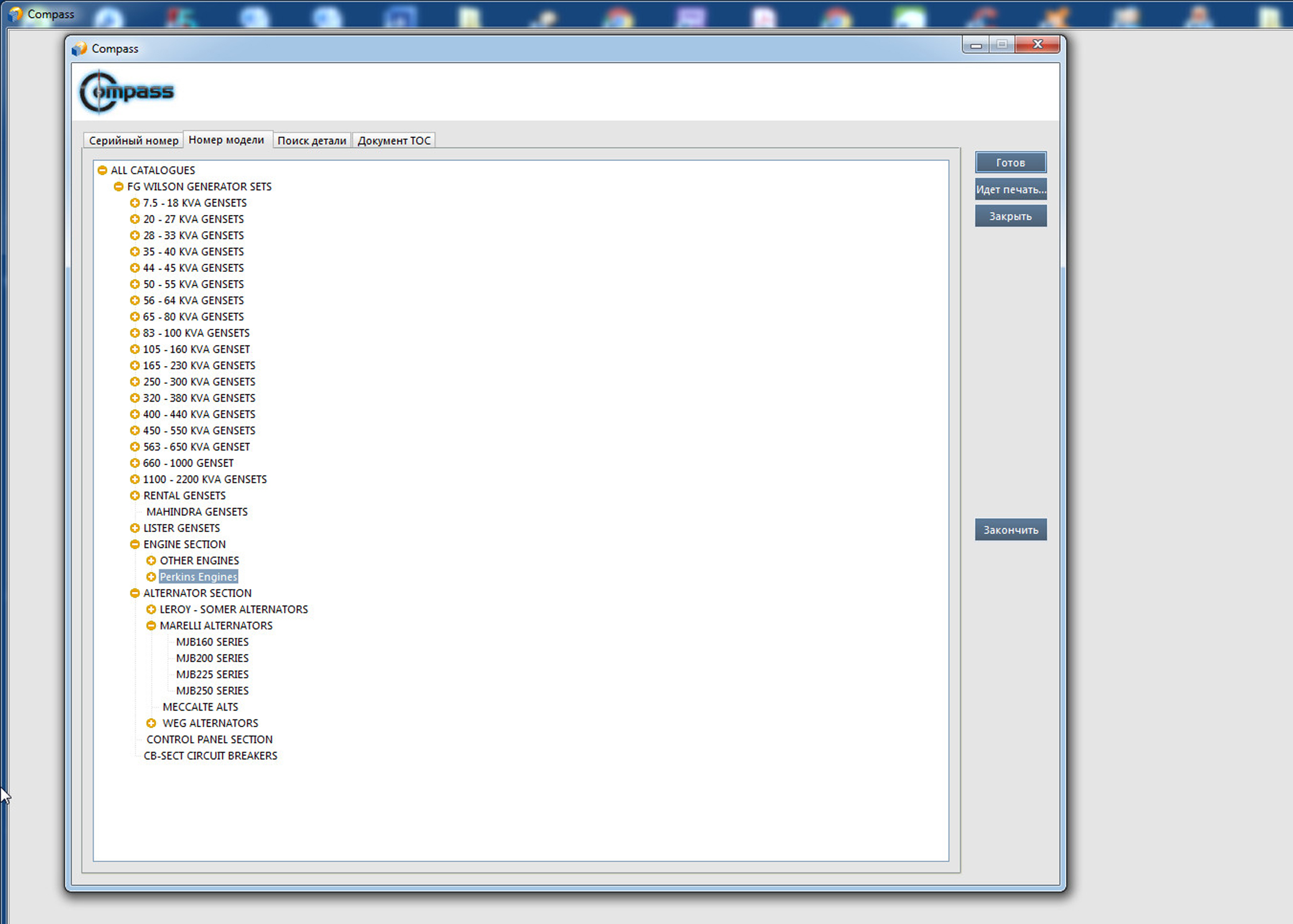Collapse the MARELLI ALTERNATORS branch

[151, 625]
